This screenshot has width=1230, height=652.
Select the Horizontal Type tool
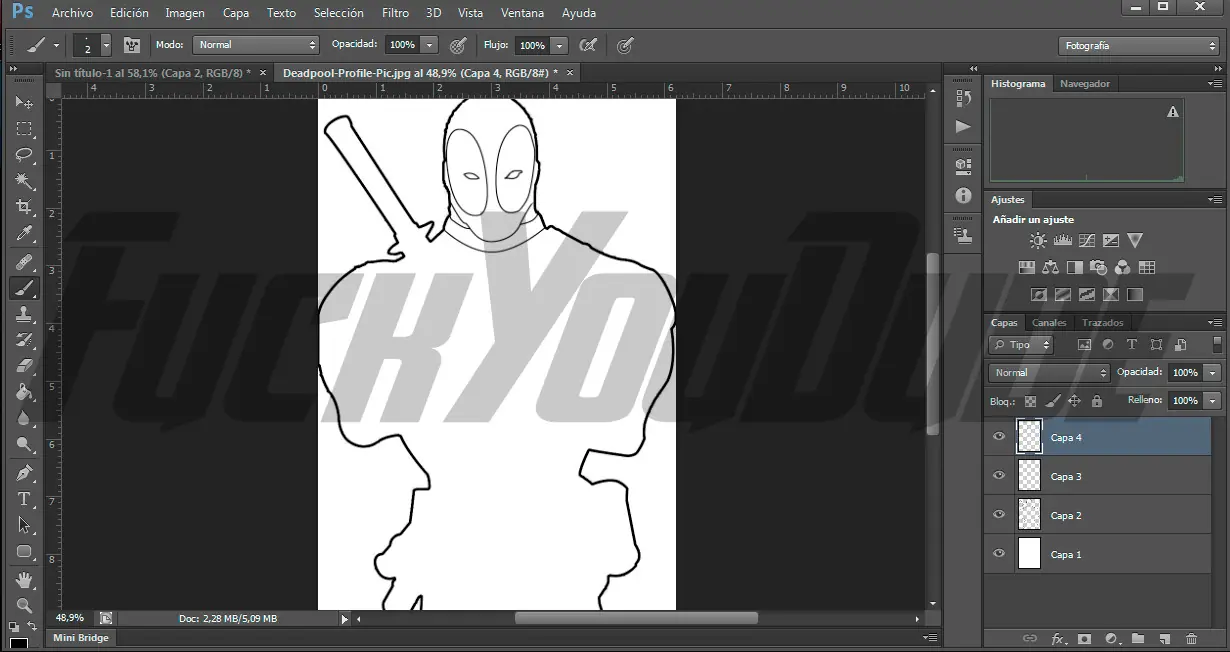pos(24,499)
